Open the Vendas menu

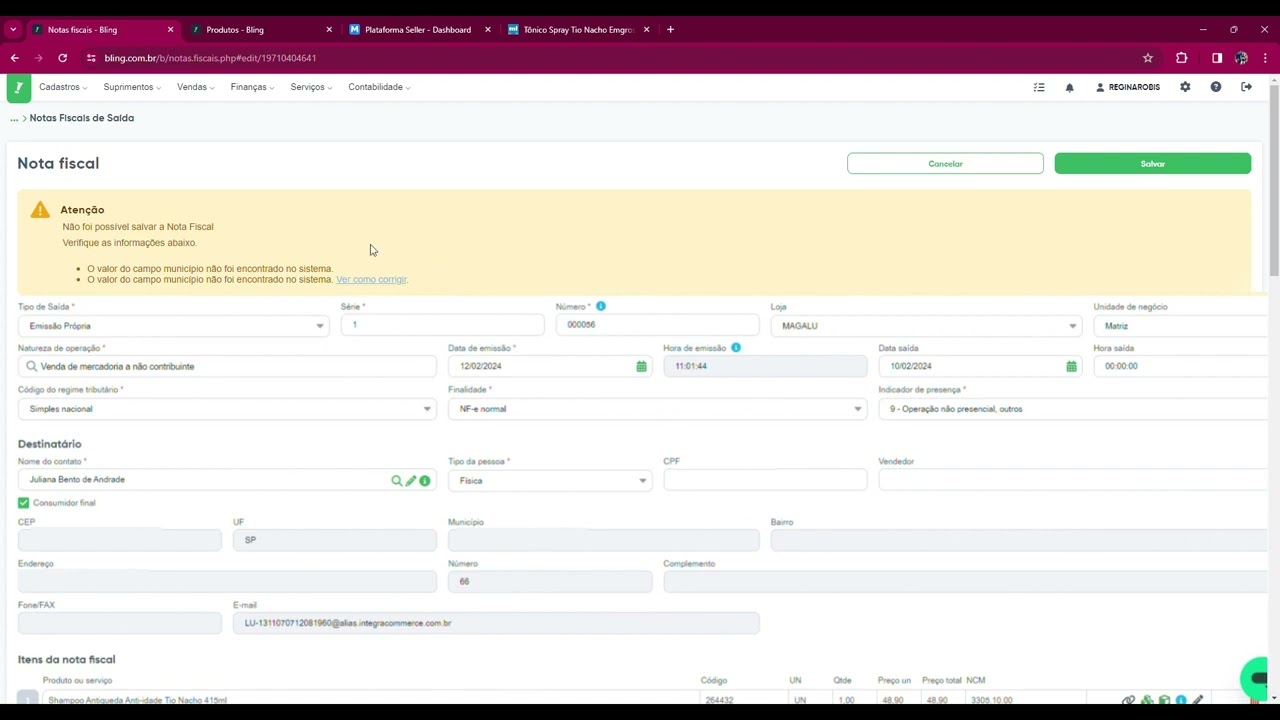pos(195,87)
